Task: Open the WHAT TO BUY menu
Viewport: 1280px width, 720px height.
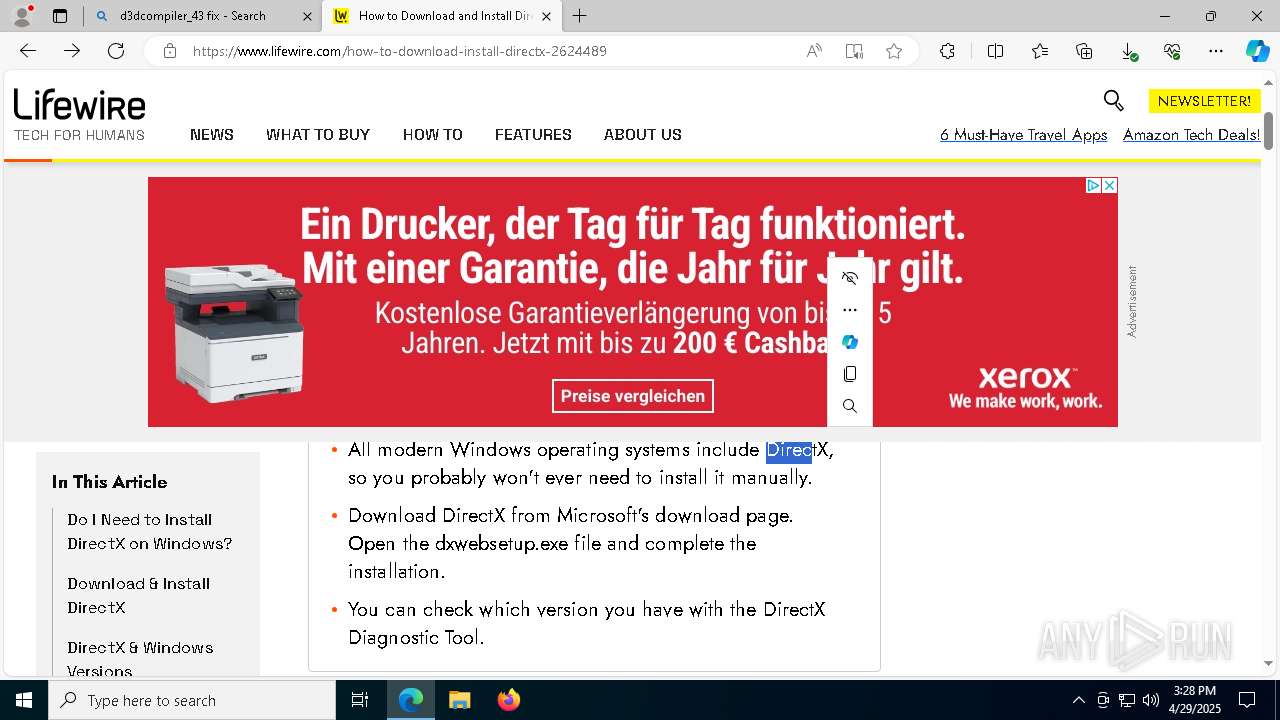Action: click(318, 134)
